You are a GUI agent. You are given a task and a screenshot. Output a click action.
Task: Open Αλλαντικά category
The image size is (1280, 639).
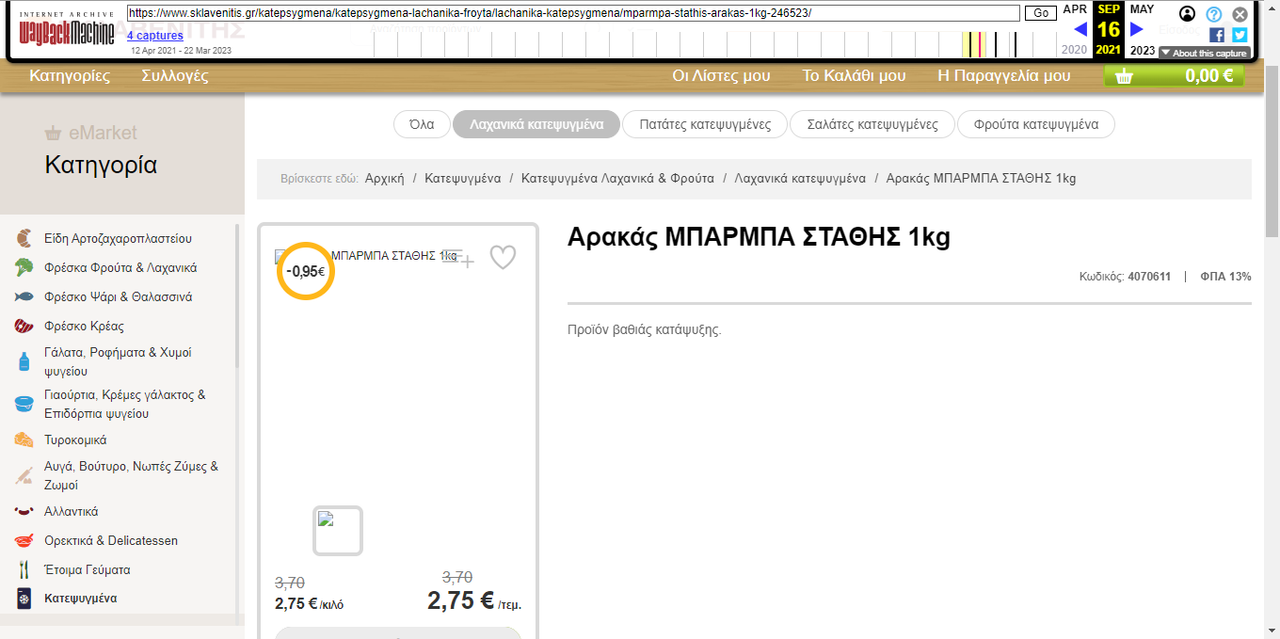click(x=71, y=511)
